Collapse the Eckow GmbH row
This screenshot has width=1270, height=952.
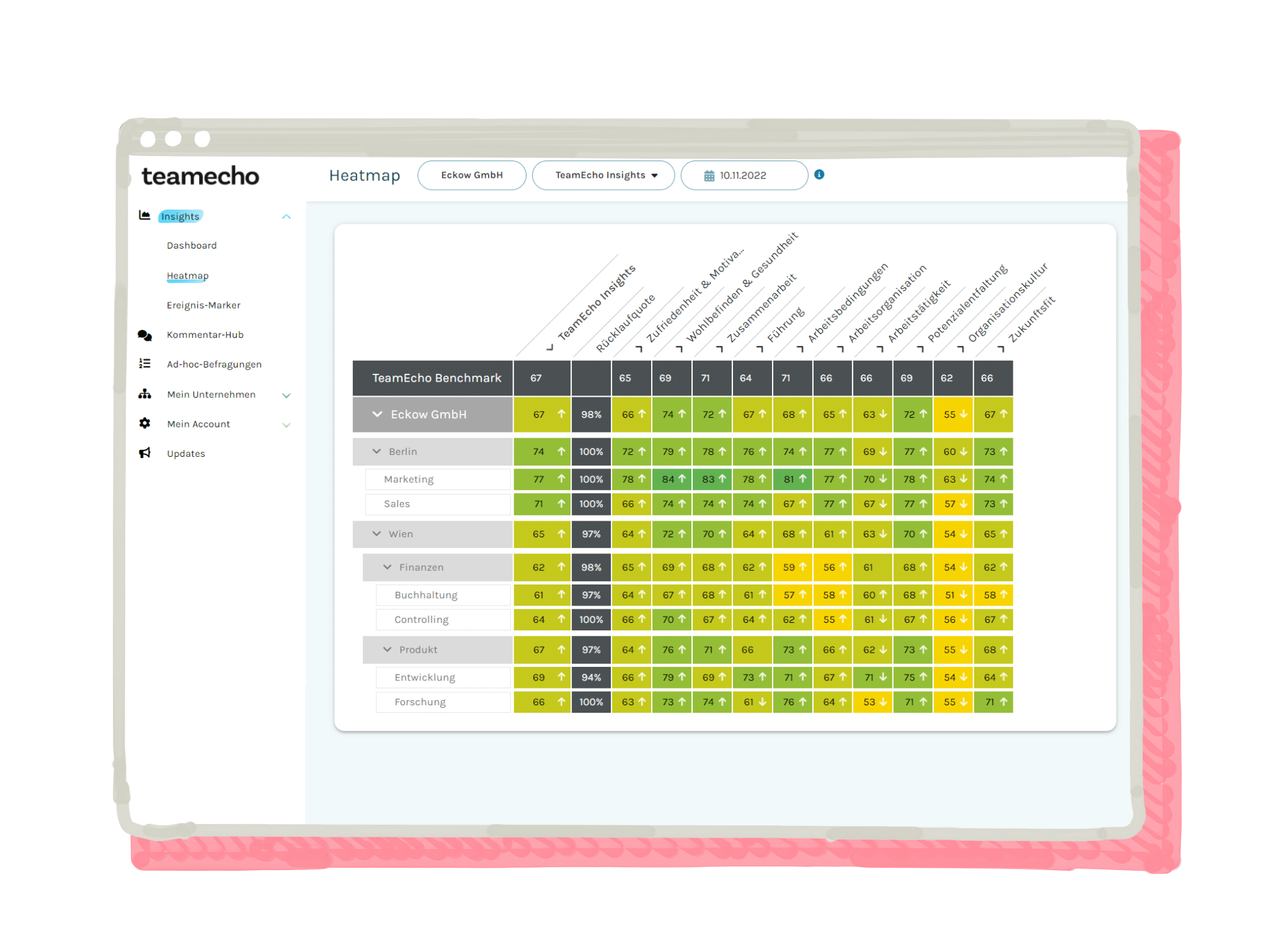coord(377,414)
